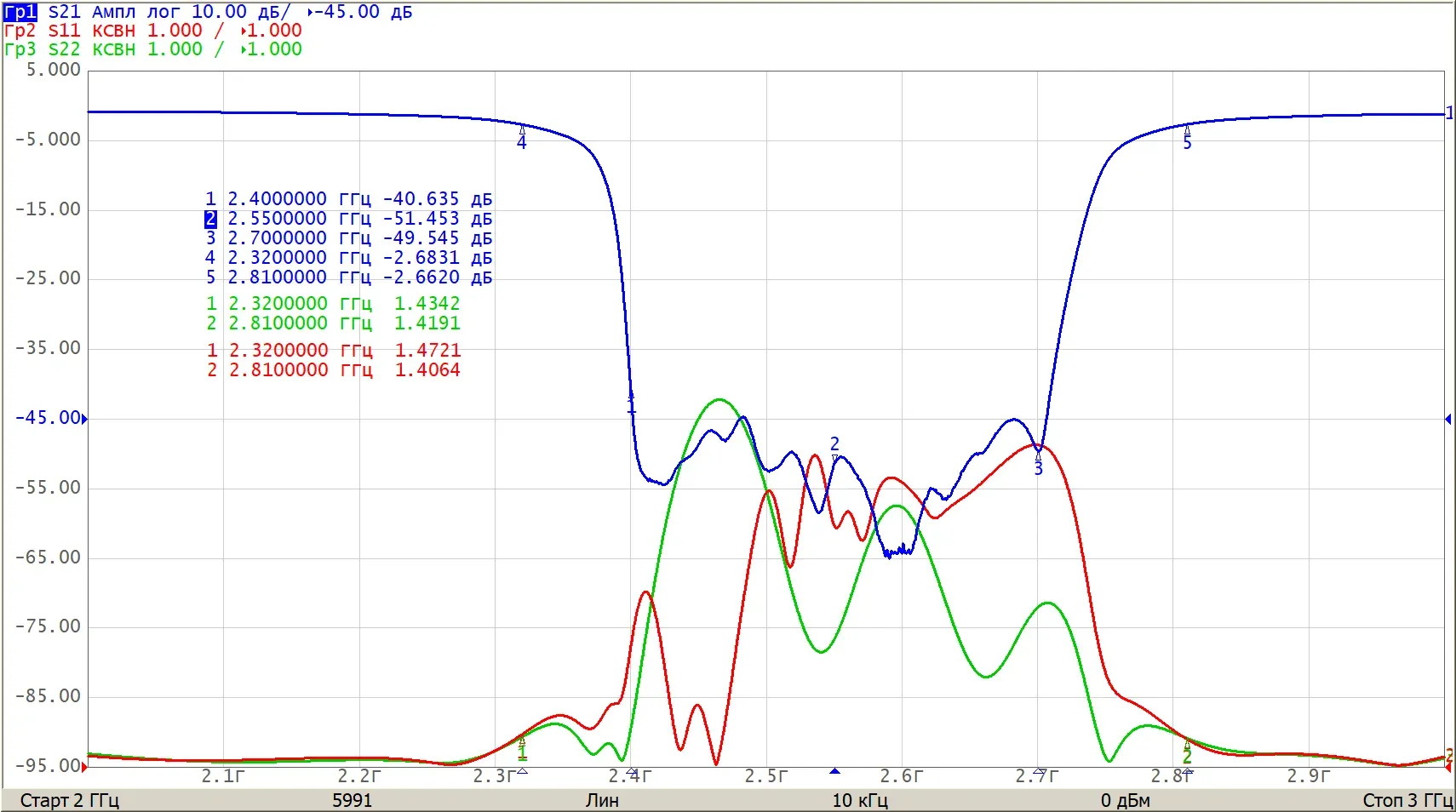Image resolution: width=1456 pixels, height=812 pixels.
Task: Click blue marker 3 near 2.7 GHz
Action: point(1038,463)
